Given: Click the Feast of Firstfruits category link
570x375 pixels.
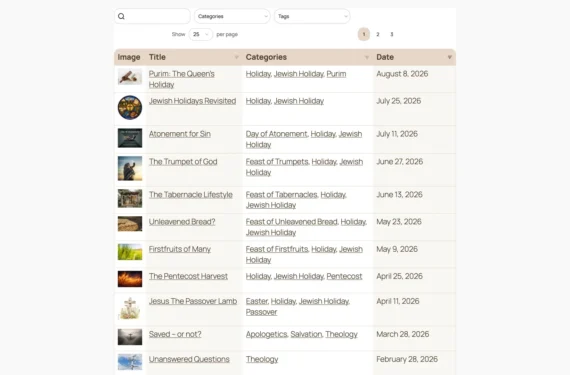Looking at the screenshot, I should click(277, 249).
